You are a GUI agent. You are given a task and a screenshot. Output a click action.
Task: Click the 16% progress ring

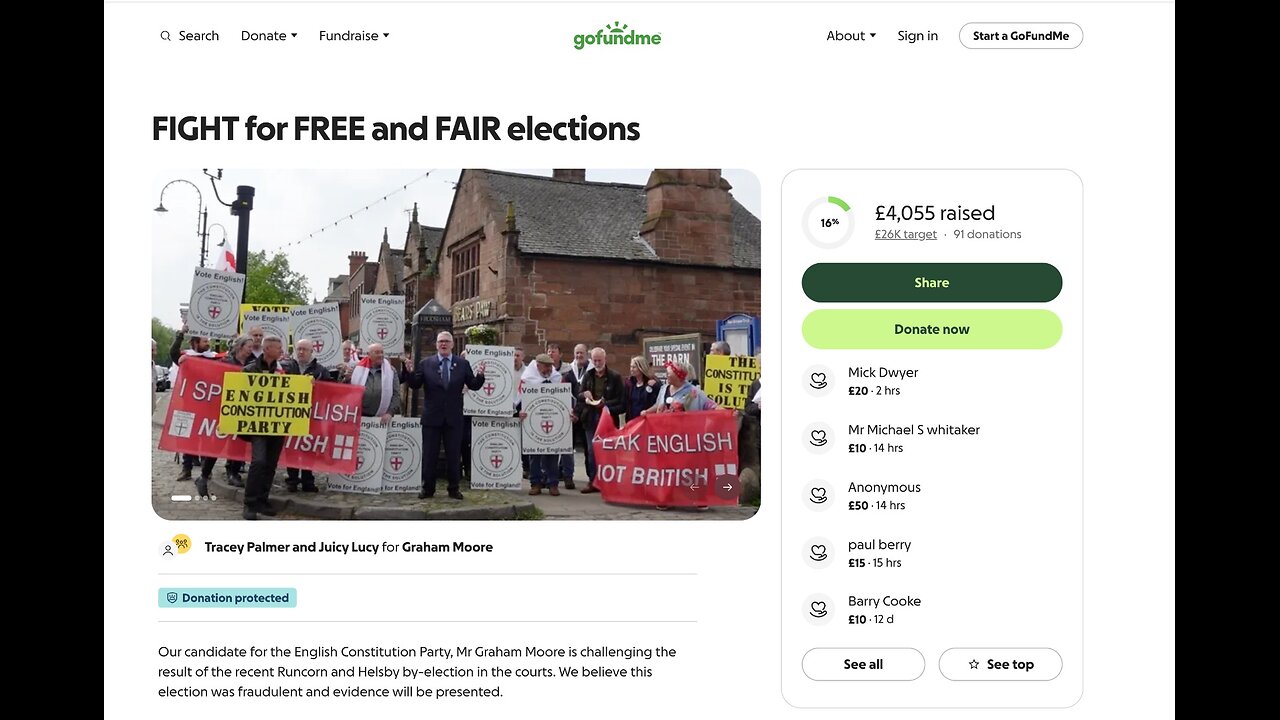[829, 222]
